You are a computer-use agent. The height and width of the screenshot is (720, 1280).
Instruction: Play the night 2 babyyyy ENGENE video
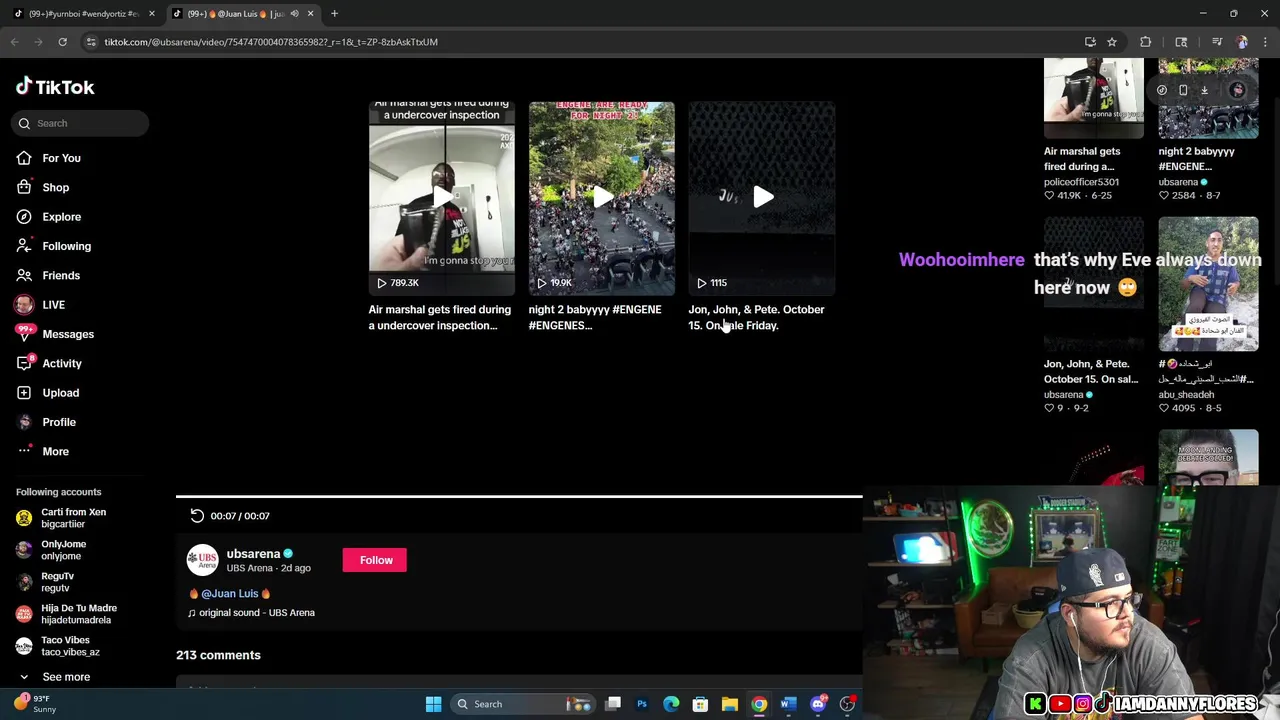click(x=601, y=197)
